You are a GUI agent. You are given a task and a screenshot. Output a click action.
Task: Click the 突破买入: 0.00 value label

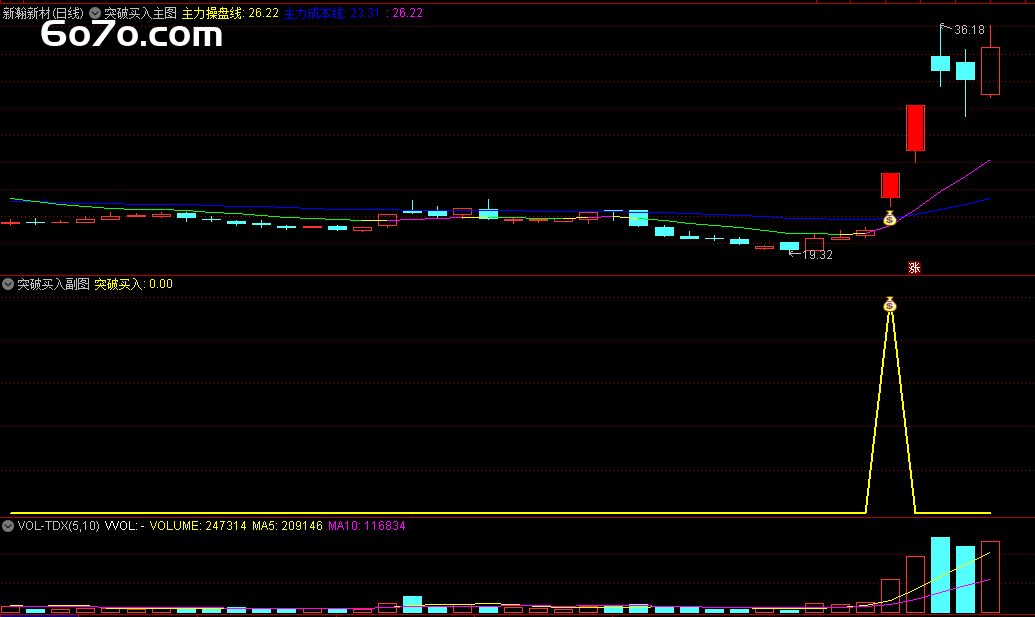pos(133,284)
